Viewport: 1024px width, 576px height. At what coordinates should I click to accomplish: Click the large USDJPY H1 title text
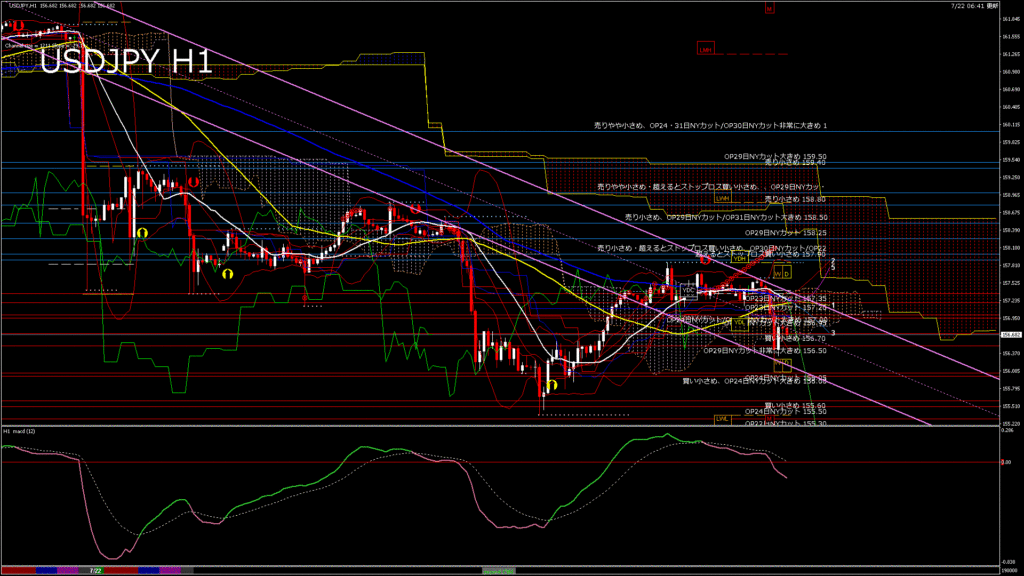point(126,62)
